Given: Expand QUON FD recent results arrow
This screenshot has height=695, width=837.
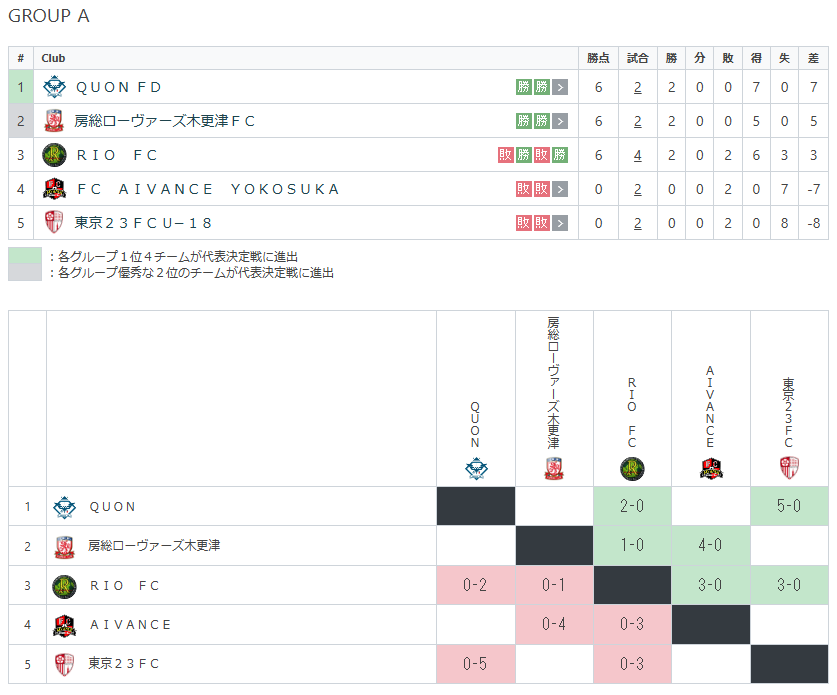Looking at the screenshot, I should 560,87.
